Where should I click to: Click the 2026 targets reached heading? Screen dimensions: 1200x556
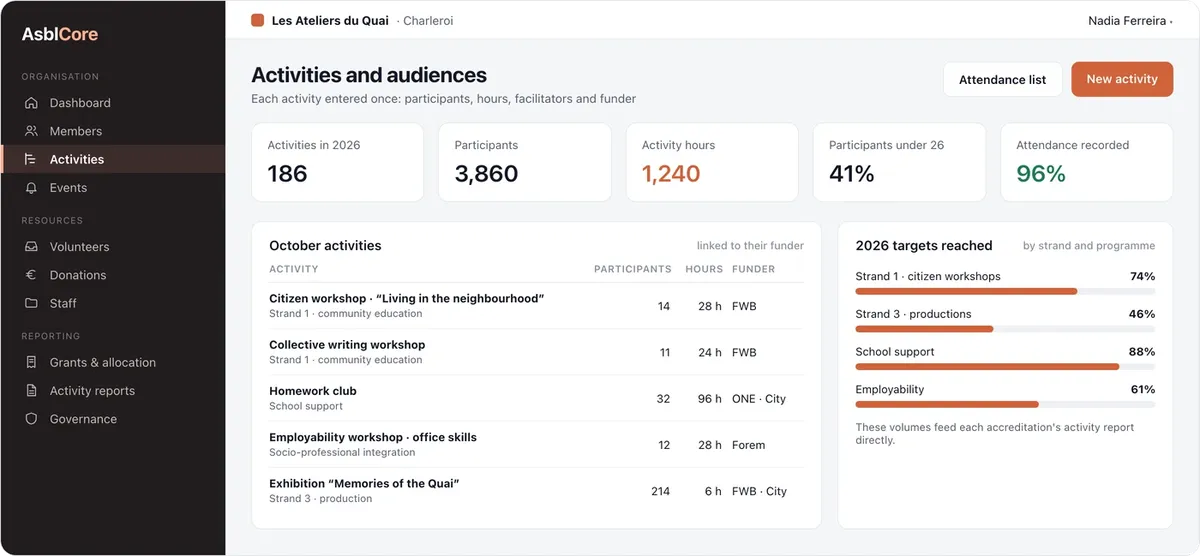[x=924, y=245]
